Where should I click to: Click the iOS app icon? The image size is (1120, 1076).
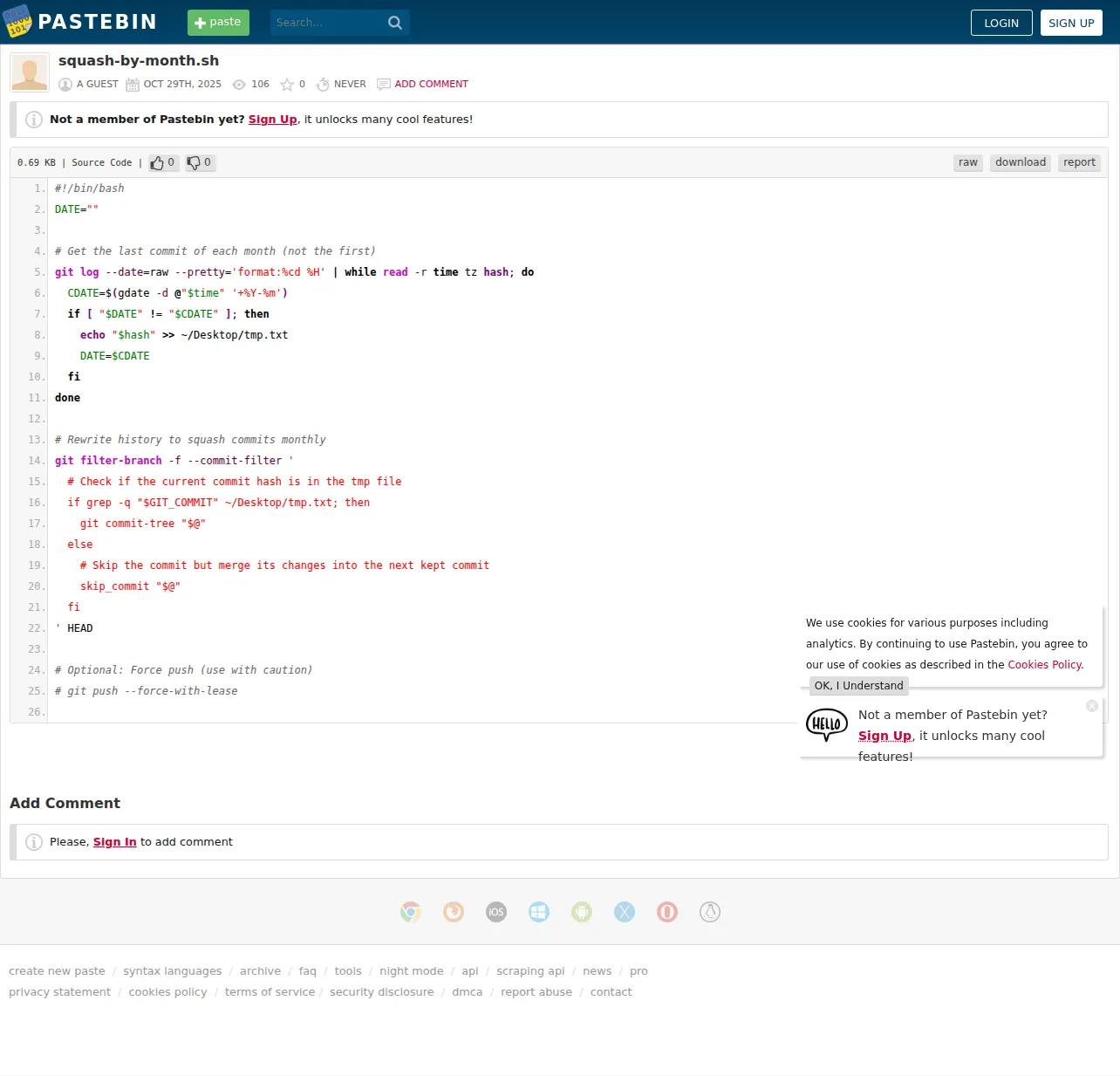(496, 912)
